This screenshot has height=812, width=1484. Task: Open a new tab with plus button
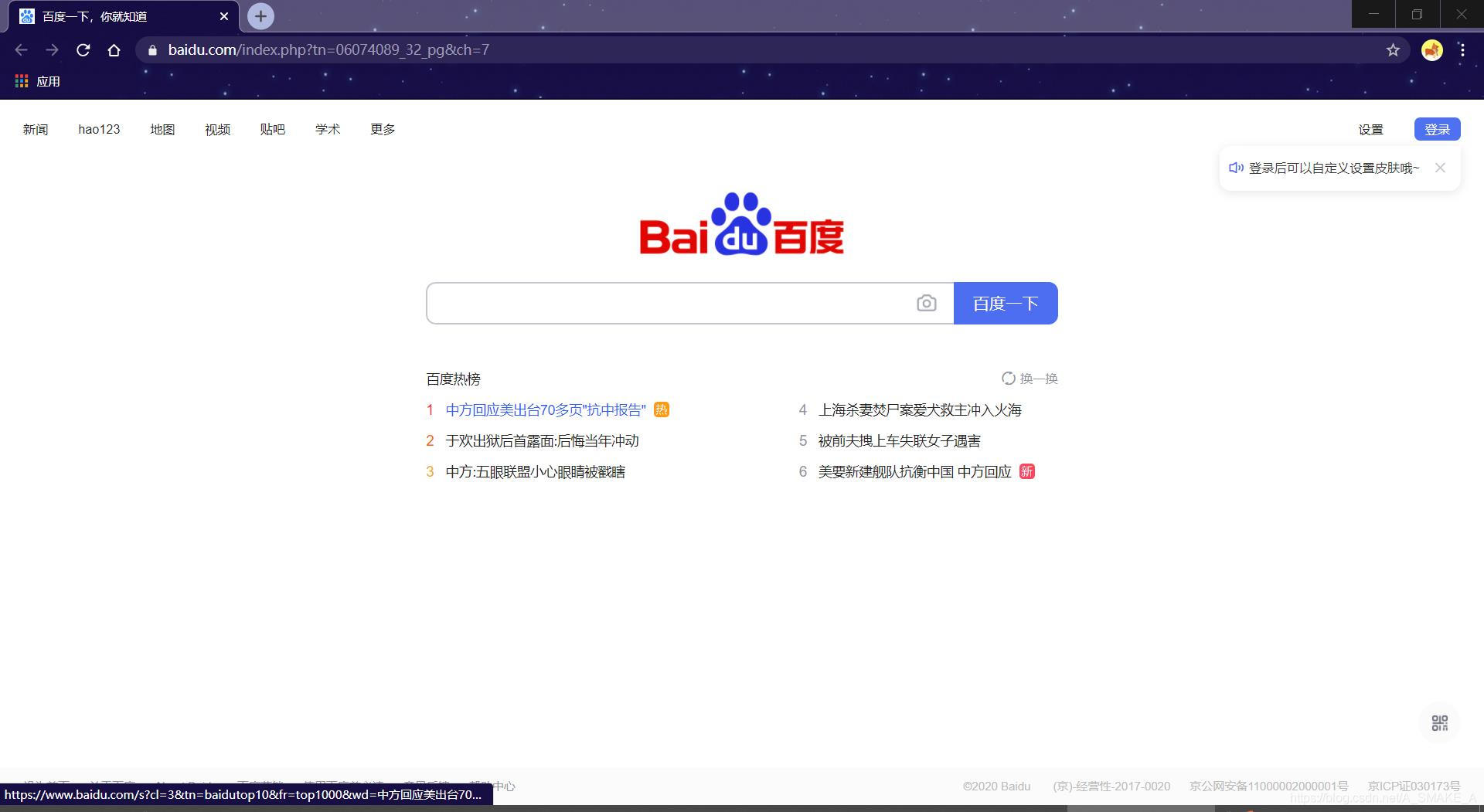[x=260, y=15]
